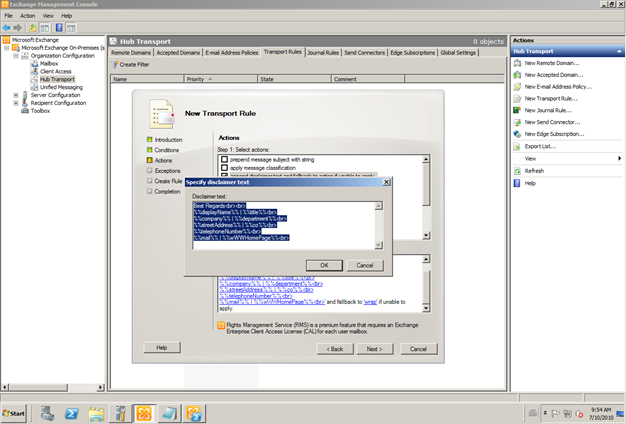
Task: Click the State column header
Action: 295,79
